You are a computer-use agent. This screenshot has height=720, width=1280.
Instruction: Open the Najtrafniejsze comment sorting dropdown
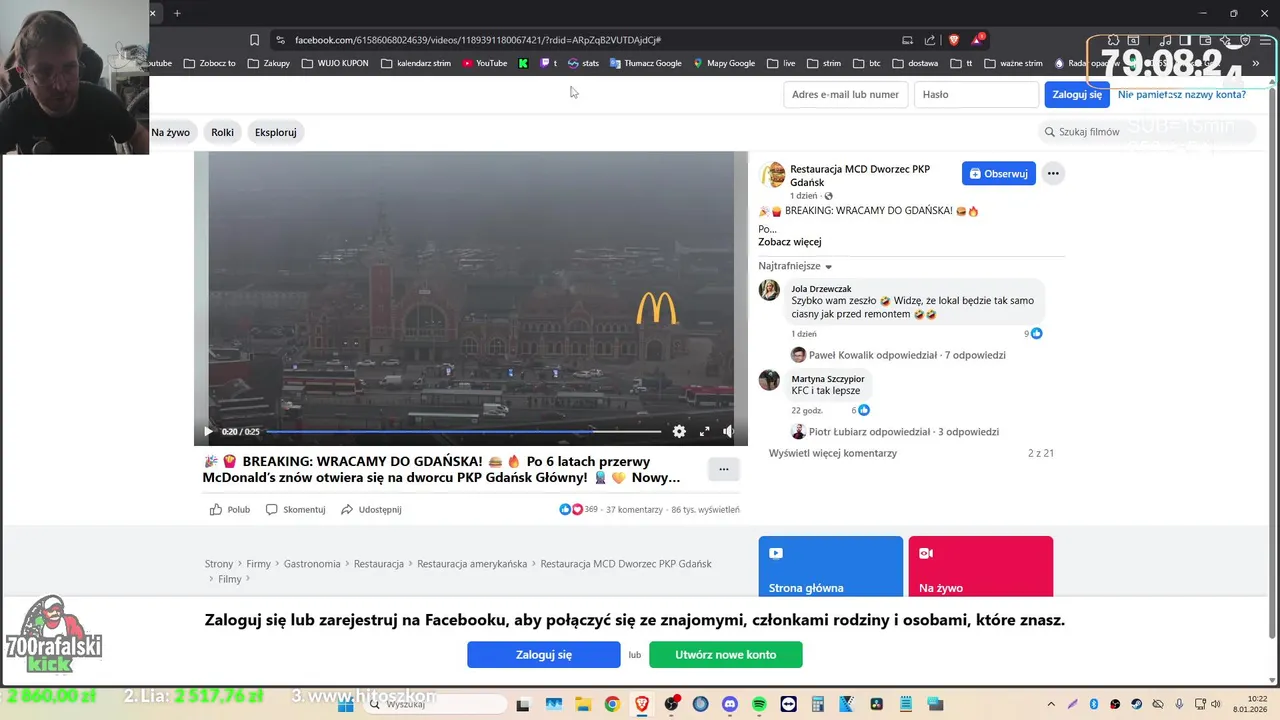tap(795, 266)
